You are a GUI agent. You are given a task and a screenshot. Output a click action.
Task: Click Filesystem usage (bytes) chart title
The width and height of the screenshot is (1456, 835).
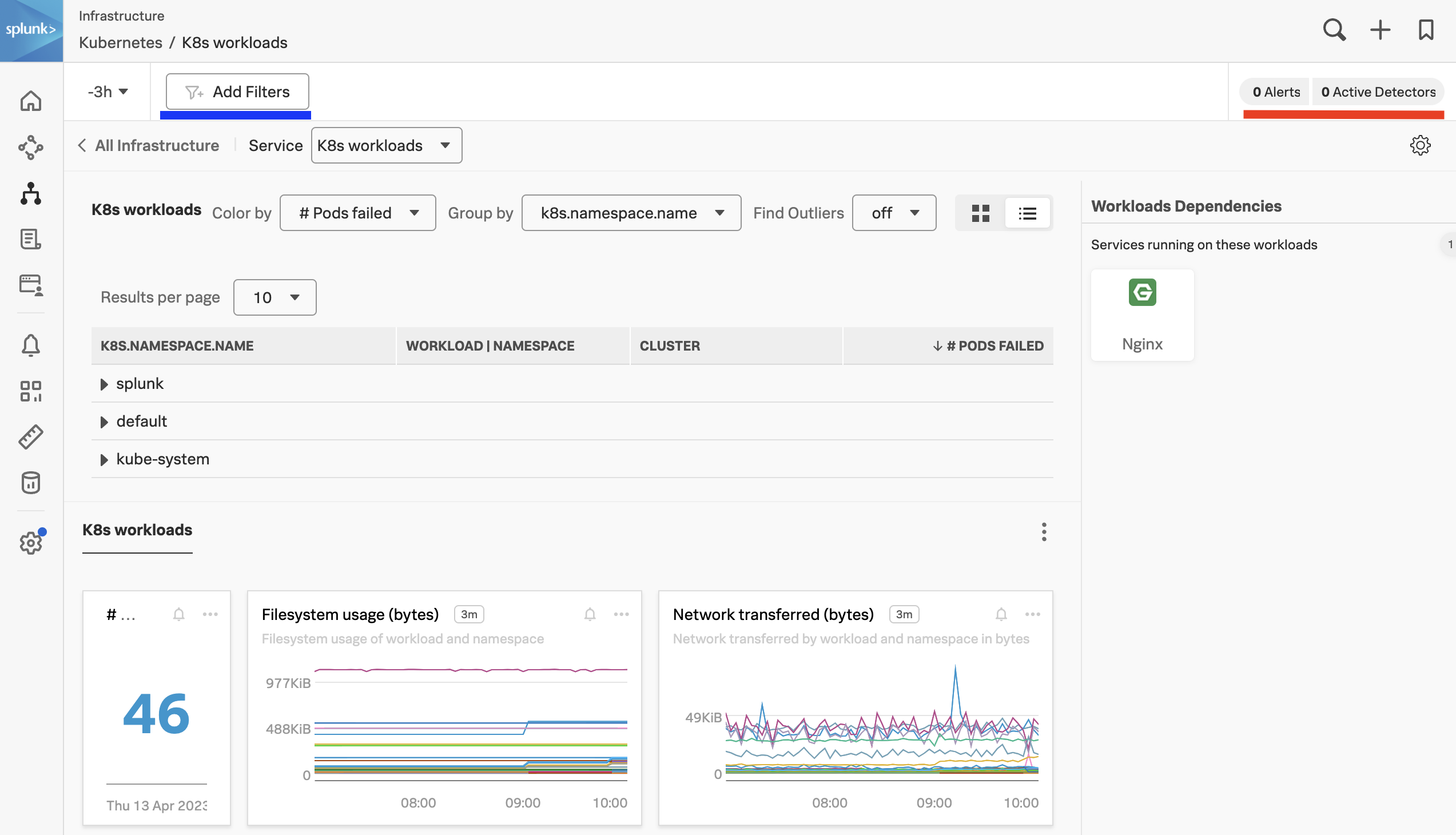(x=351, y=615)
